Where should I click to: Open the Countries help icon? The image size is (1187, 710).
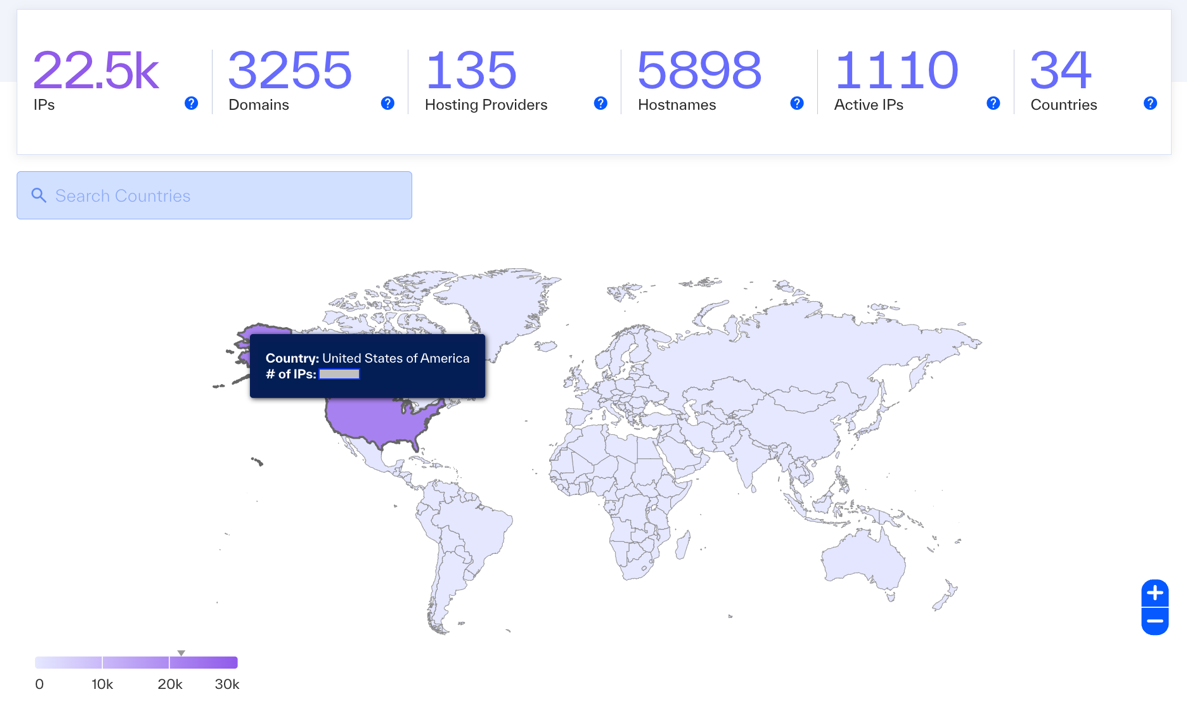pyautogui.click(x=1150, y=103)
